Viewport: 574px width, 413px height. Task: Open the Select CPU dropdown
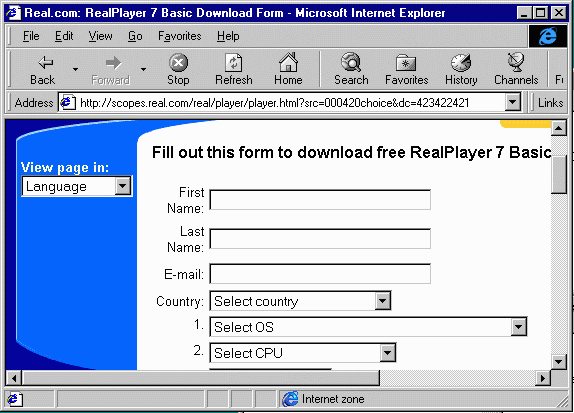point(388,353)
